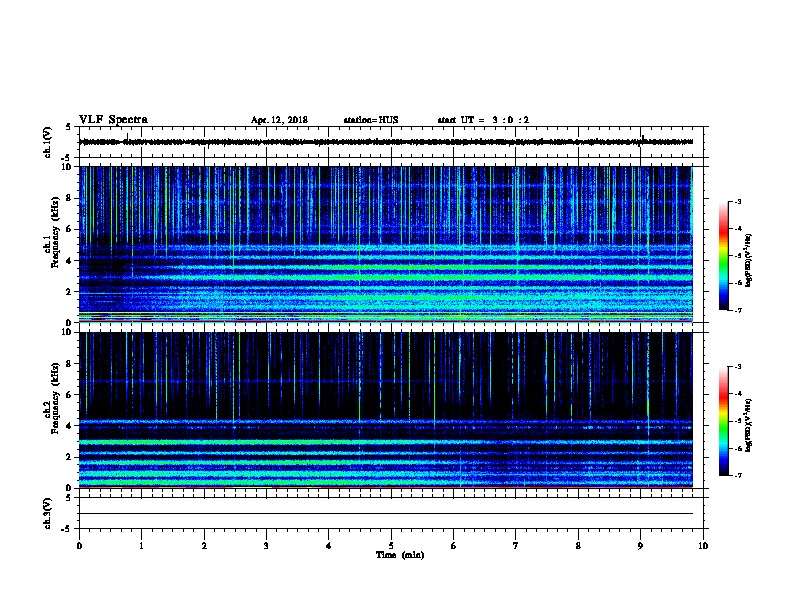The image size is (792, 612).
Task: Click the flat ch.3 voltage trace line
Action: click(x=385, y=514)
